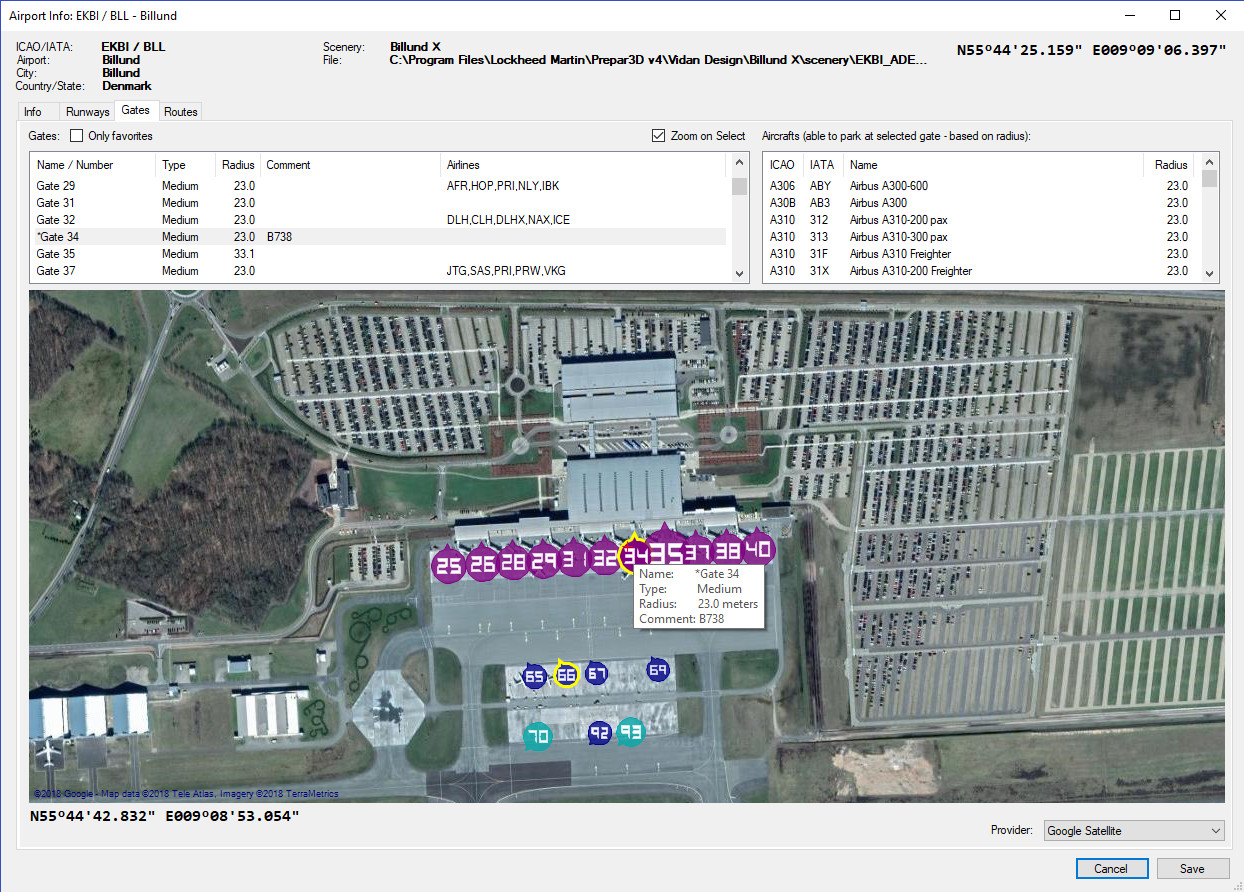Select gate 35 marker on the map
Screen dimensions: 1244x892
coord(668,550)
